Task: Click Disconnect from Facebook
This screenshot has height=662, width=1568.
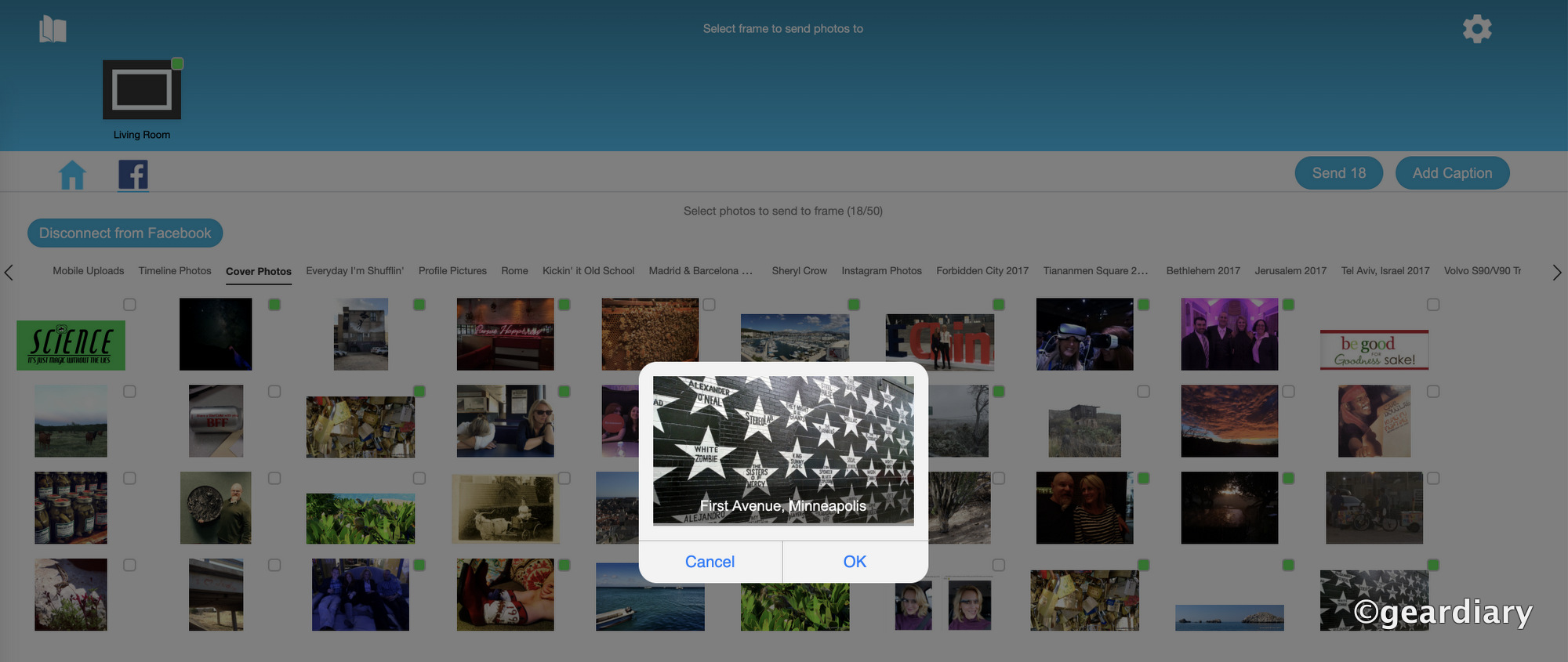Action: point(125,233)
